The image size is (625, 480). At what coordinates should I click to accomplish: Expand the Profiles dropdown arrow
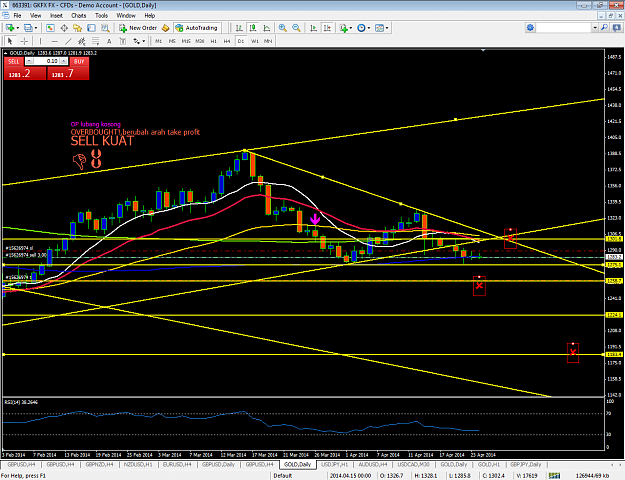pyautogui.click(x=35, y=28)
